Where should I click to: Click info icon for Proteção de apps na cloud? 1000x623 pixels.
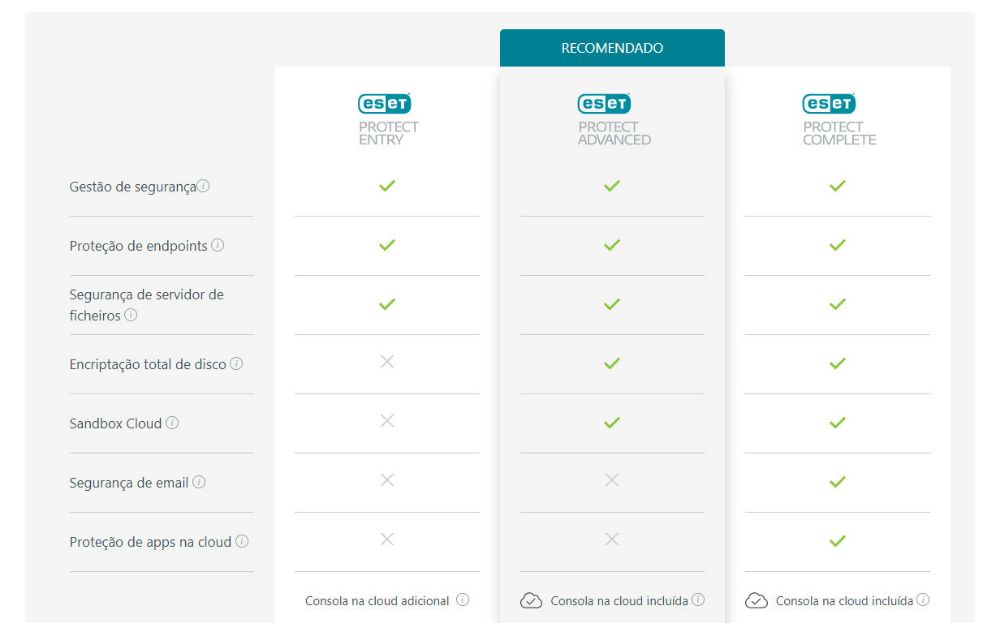[x=242, y=541]
